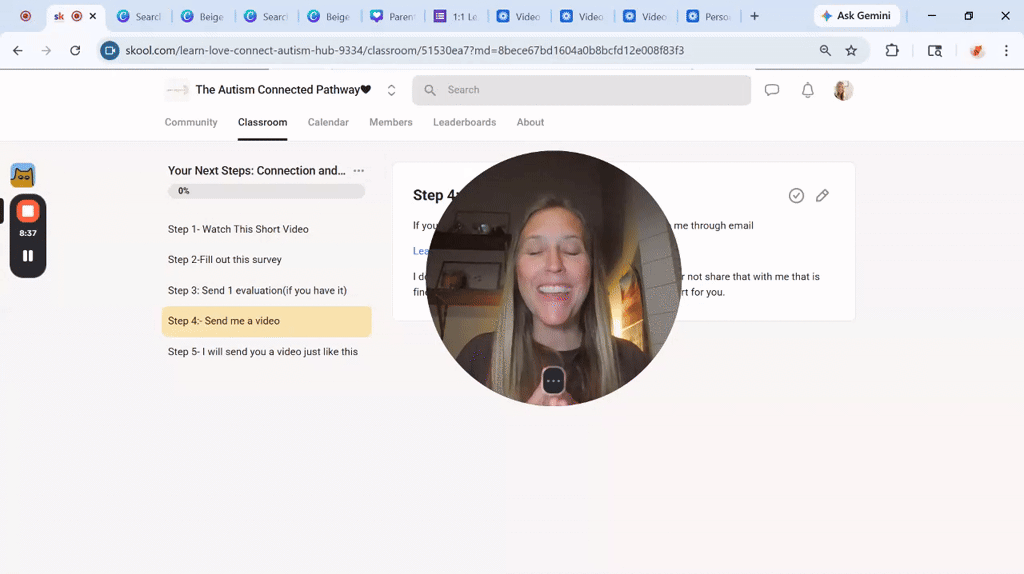Click the first recording tab at far left
The image size is (1024, 574).
click(x=25, y=16)
